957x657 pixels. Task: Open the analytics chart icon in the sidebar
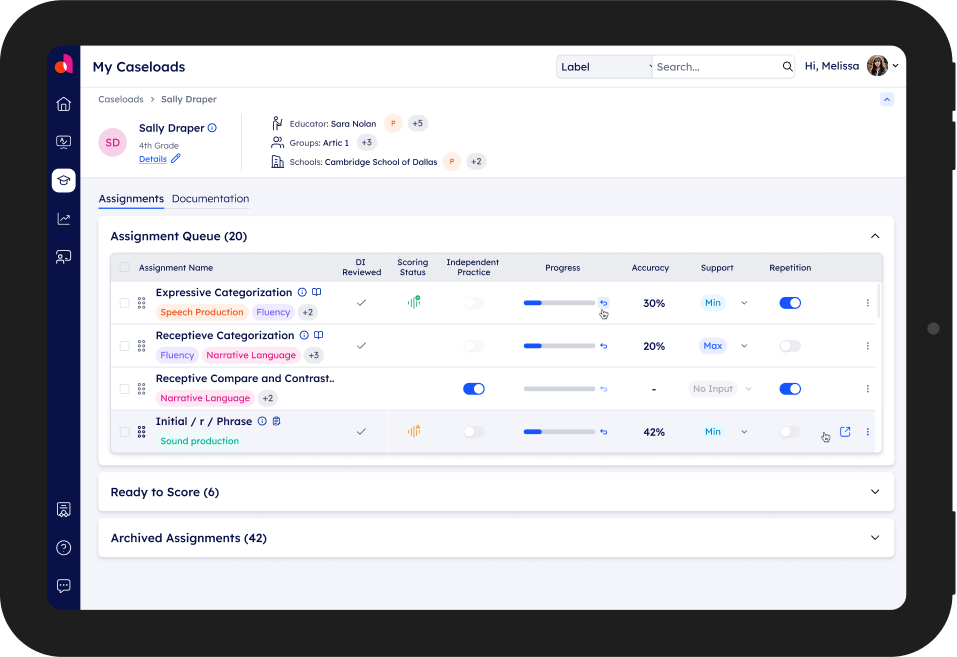pos(64,219)
